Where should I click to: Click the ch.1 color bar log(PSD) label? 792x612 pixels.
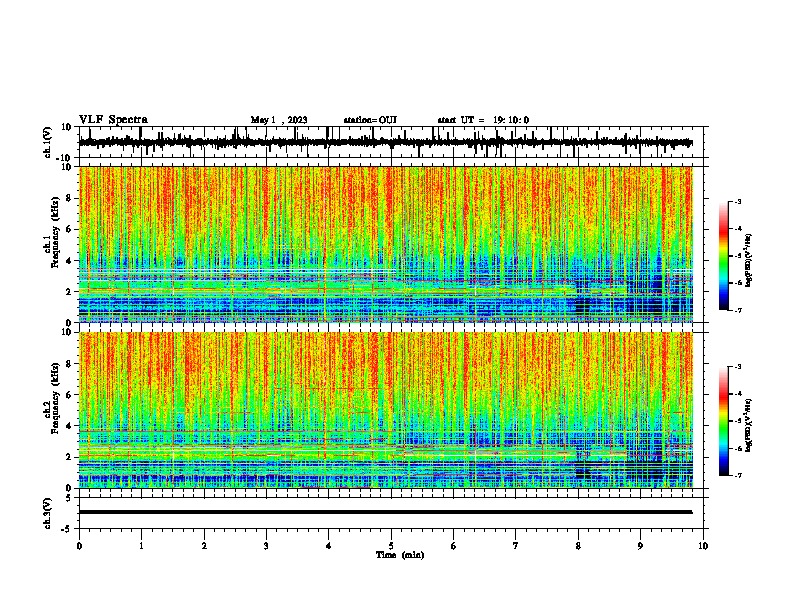click(x=748, y=260)
